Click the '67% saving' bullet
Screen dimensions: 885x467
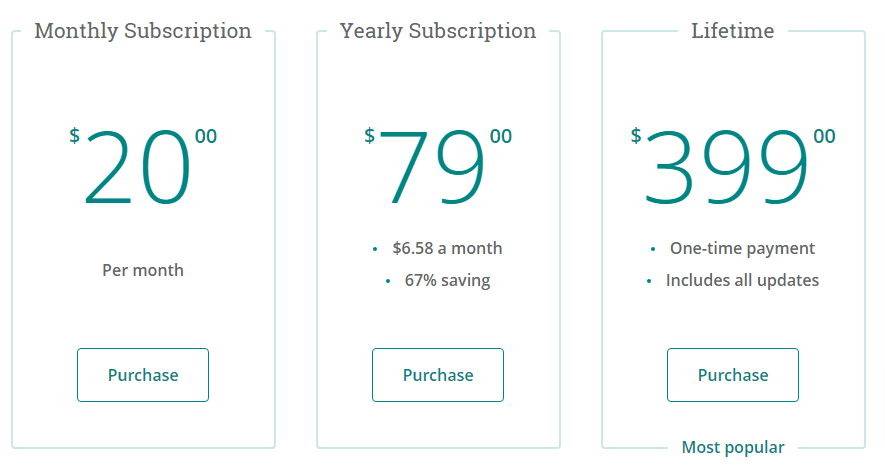tap(448, 280)
